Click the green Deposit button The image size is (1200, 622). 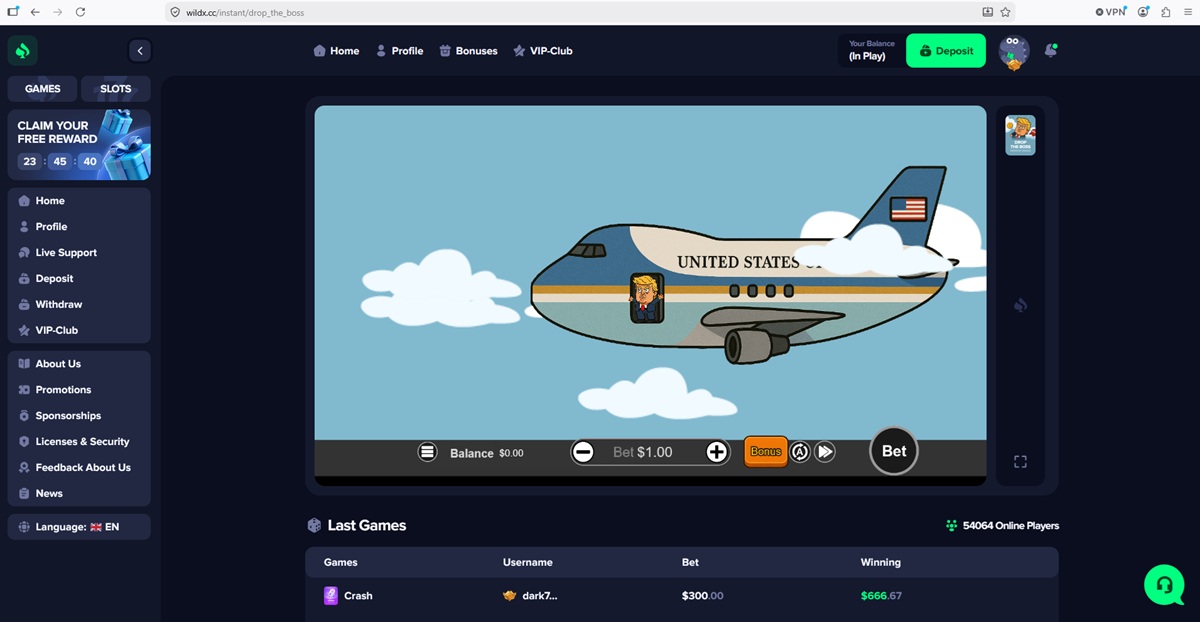tap(945, 51)
